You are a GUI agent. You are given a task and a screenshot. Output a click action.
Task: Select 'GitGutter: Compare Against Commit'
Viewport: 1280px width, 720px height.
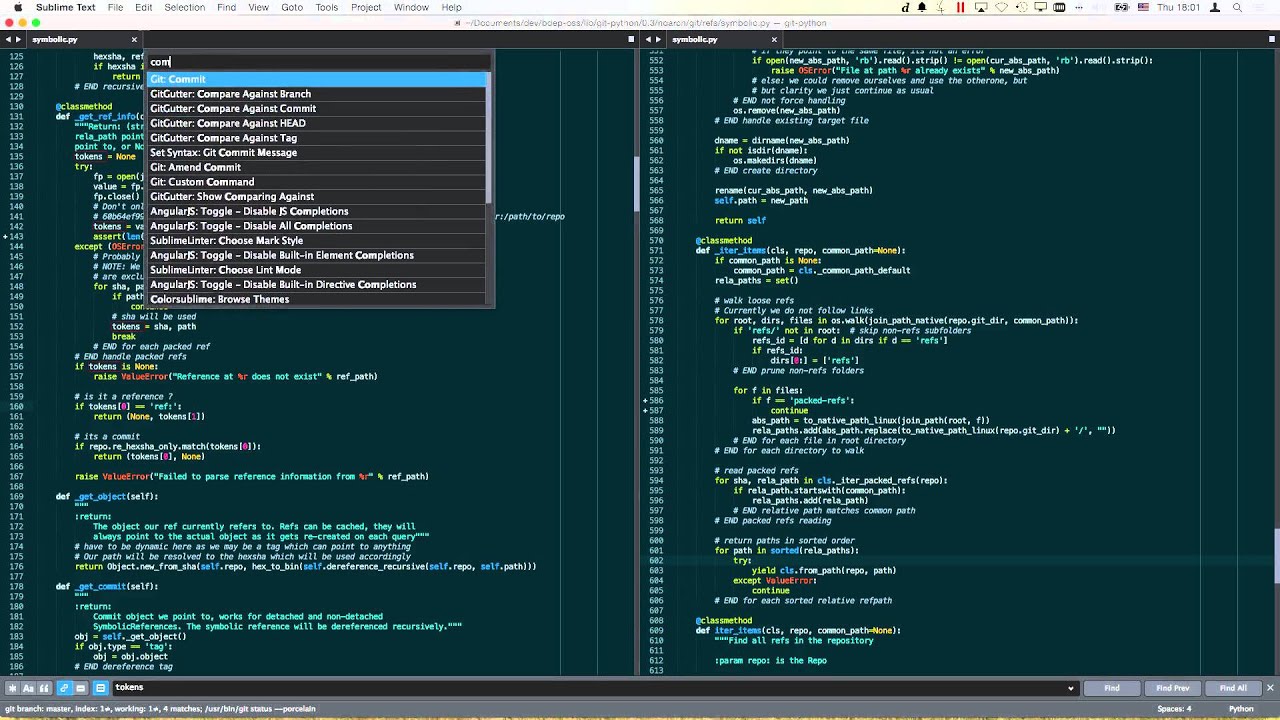point(317,109)
